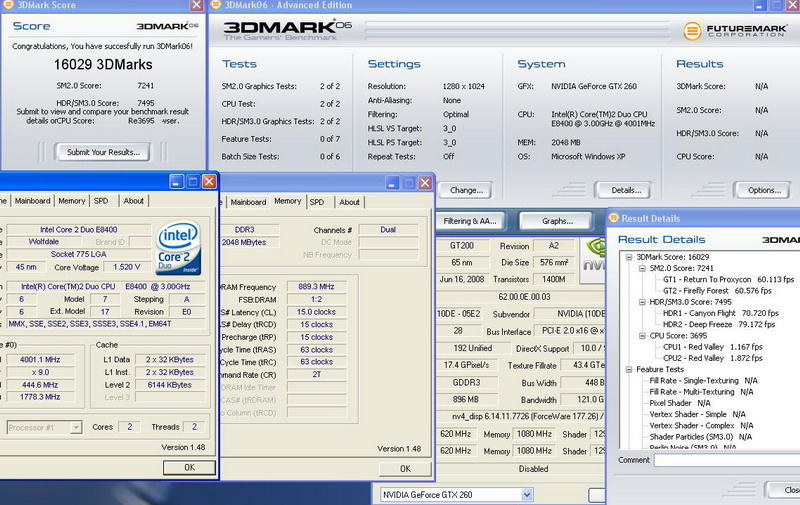Click the DRAM Frequency 889.3 MHz value
This screenshot has width=800, height=505.
point(316,287)
